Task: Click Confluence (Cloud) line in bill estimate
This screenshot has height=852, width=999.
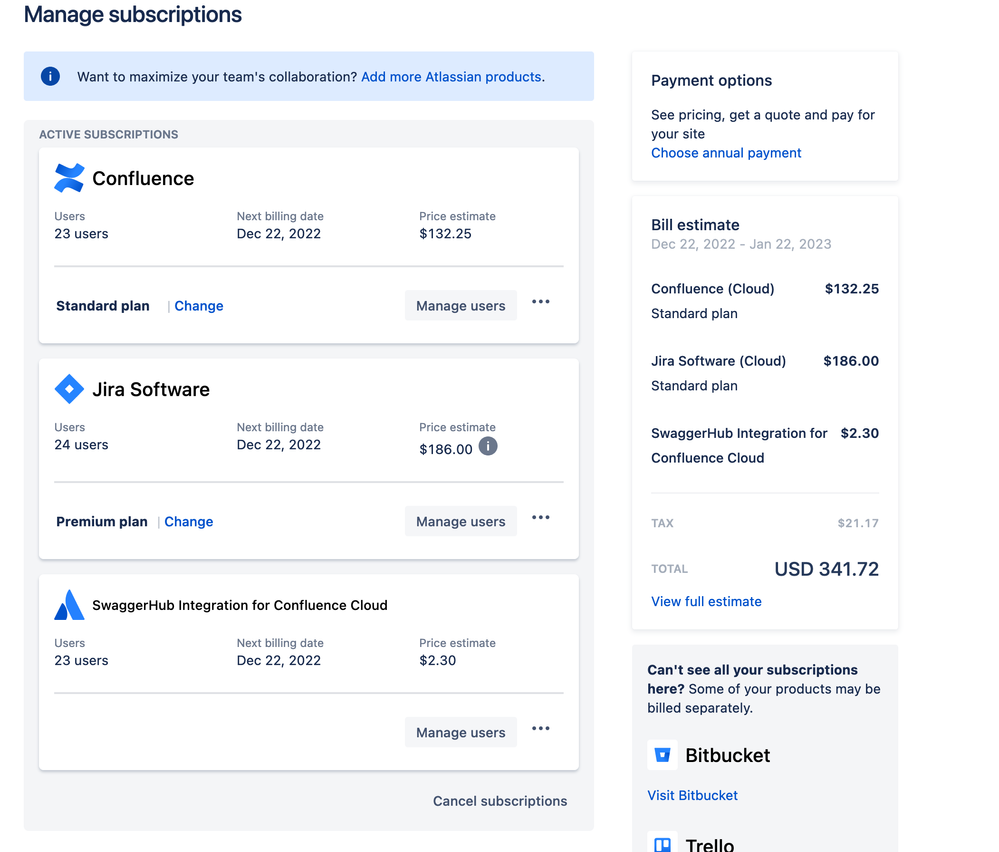Action: tap(713, 289)
